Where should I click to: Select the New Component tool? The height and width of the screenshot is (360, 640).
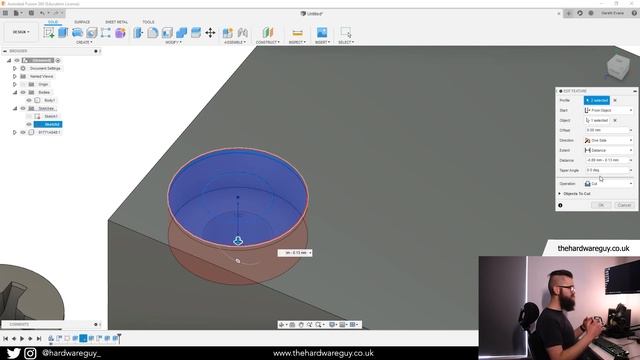228,33
